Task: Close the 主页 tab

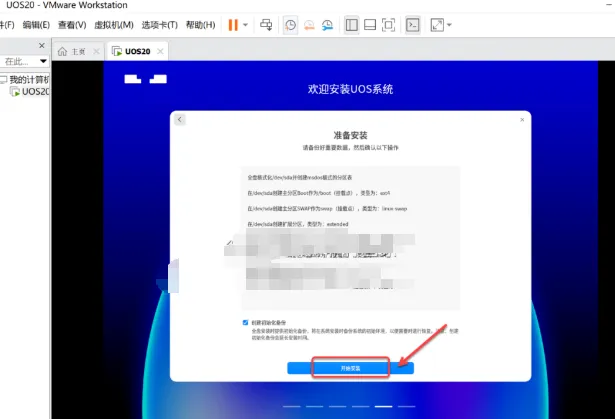Action: pyautogui.click(x=96, y=51)
